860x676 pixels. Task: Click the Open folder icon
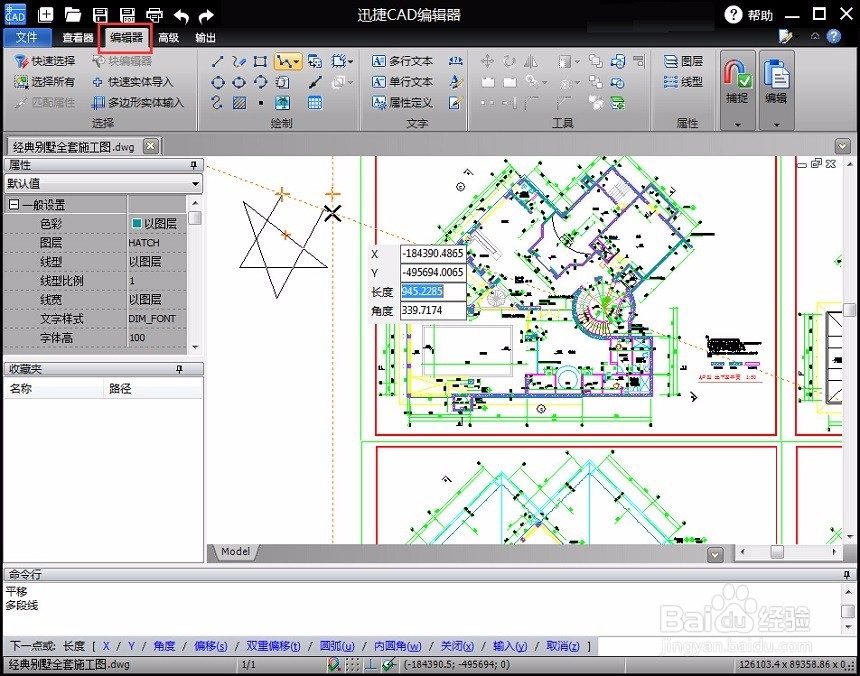(x=72, y=15)
